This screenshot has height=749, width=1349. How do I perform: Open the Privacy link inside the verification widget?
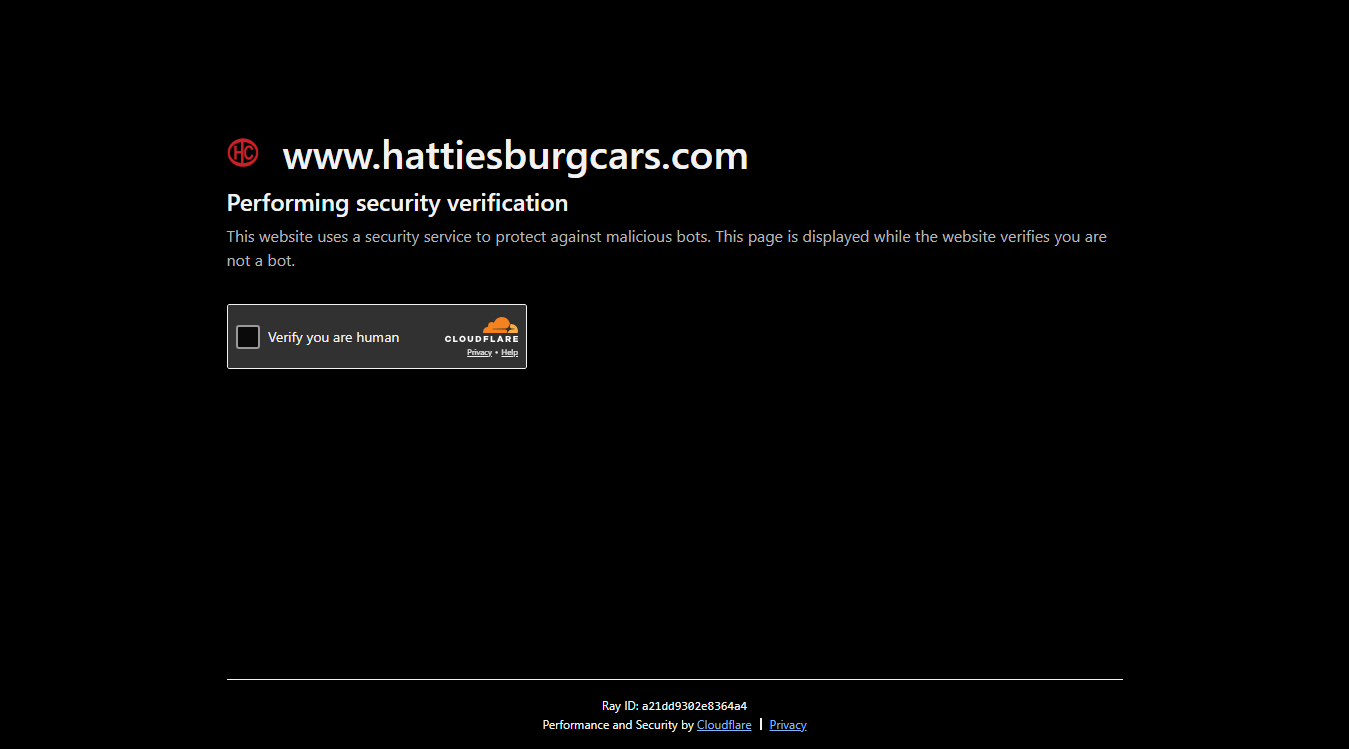pyautogui.click(x=479, y=353)
